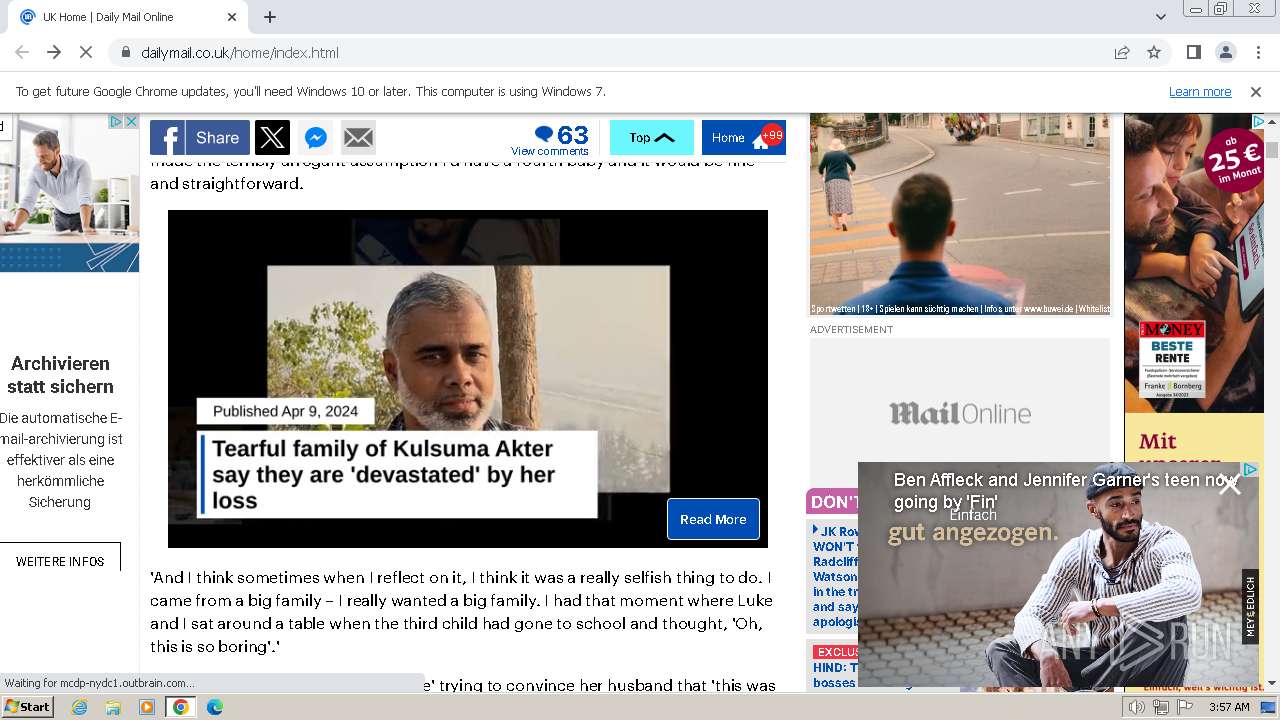View the 63 comments
This screenshot has height=720, width=1280.
pyautogui.click(x=550, y=139)
